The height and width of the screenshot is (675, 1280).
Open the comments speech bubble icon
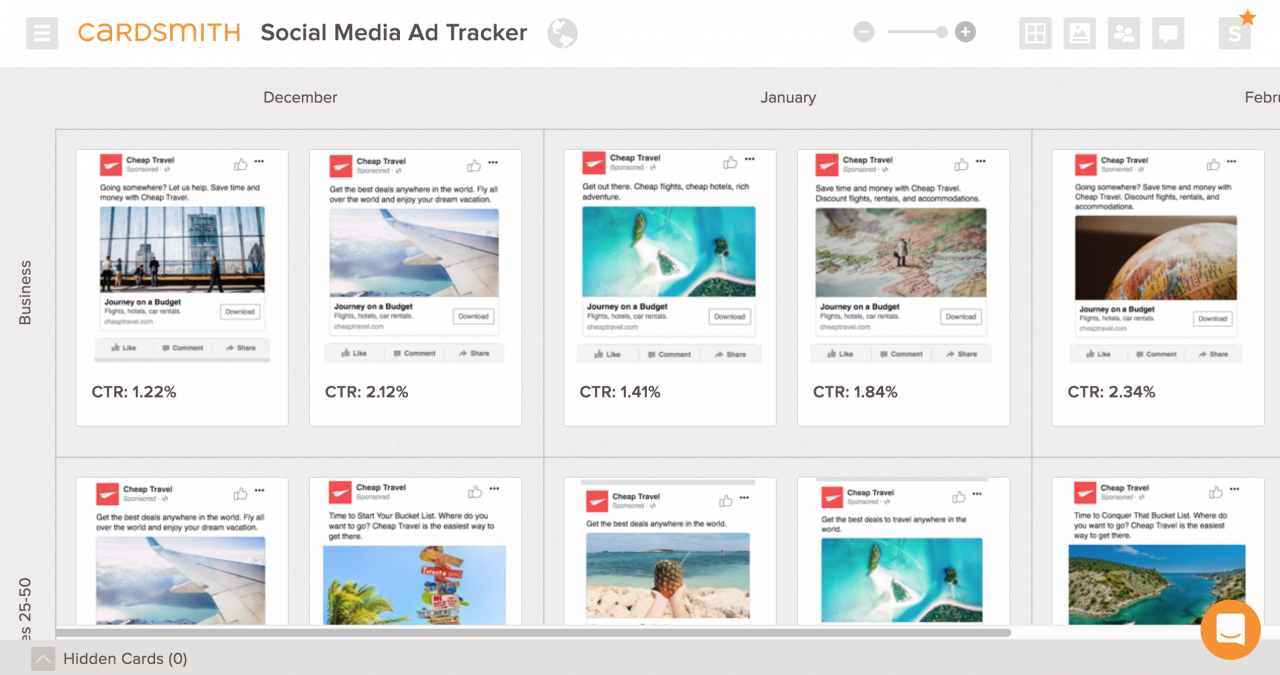(1168, 33)
